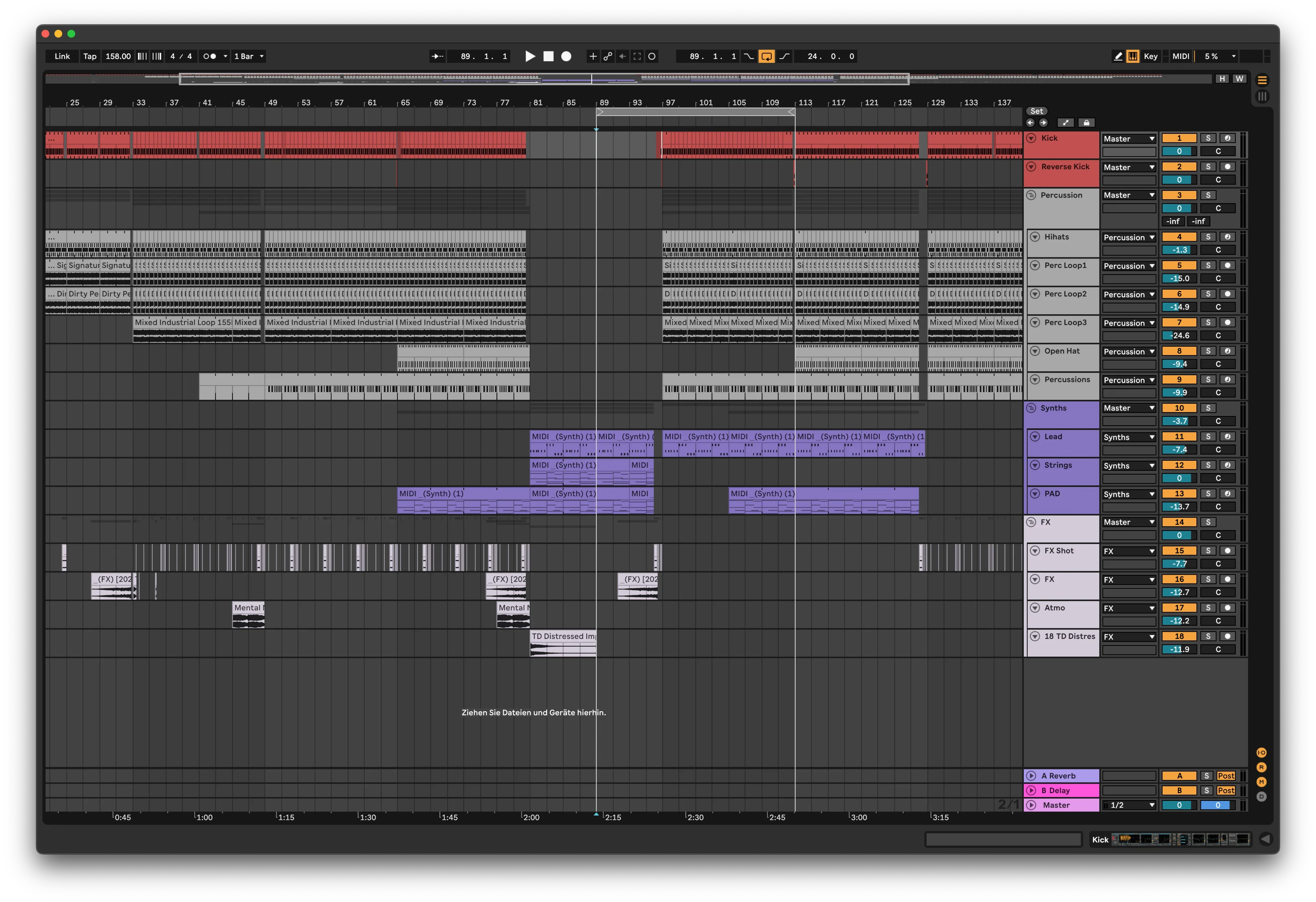Click the Arrangement Record button
This screenshot has height=902, width=1316.
tap(566, 56)
